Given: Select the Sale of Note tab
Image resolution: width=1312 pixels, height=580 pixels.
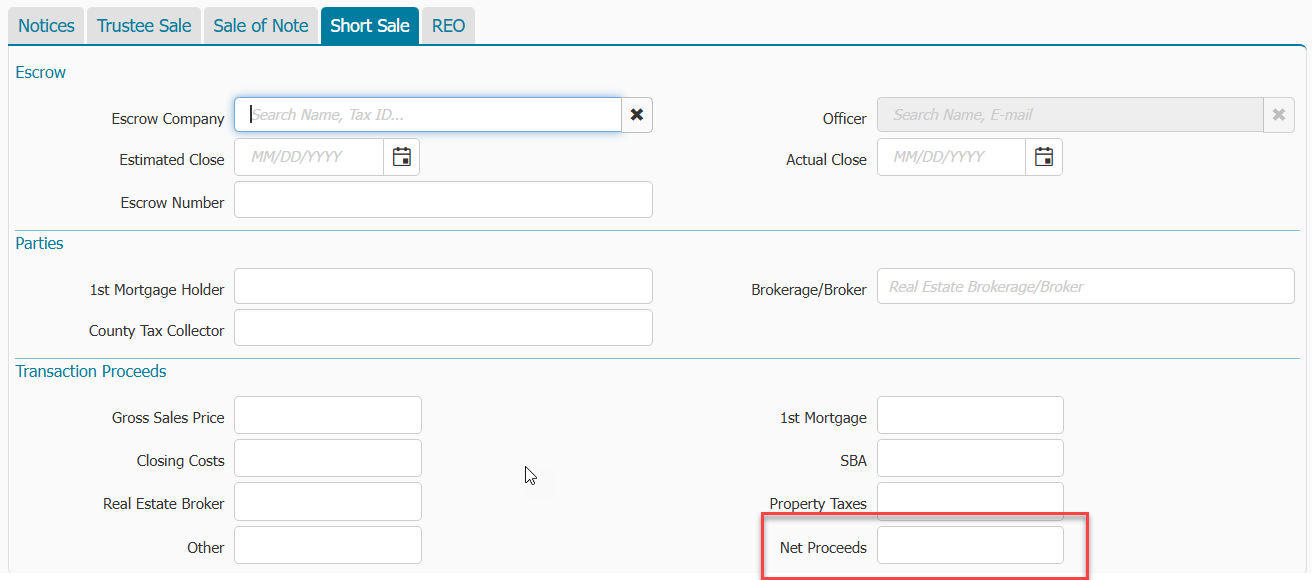Looking at the screenshot, I should click(261, 26).
